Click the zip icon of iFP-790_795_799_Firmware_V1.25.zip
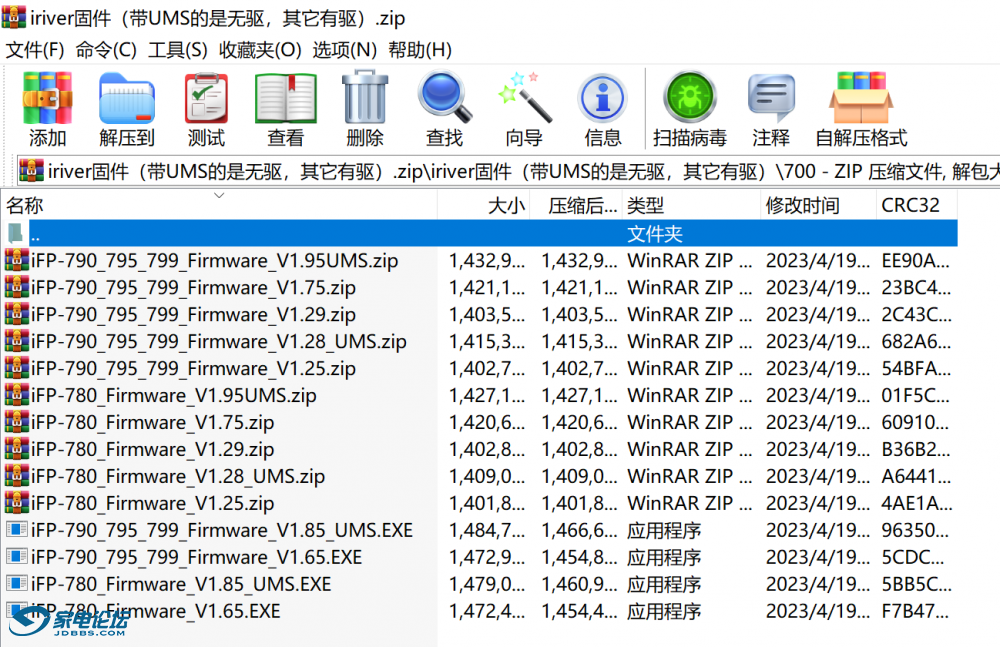Viewport: 1000px width, 647px height. (17, 368)
